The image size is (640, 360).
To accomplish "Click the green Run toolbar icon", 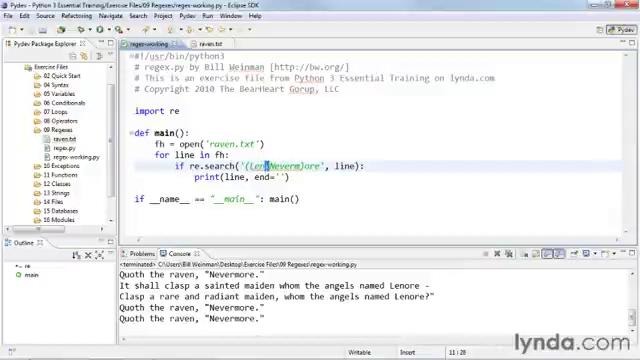I will coord(100,29).
